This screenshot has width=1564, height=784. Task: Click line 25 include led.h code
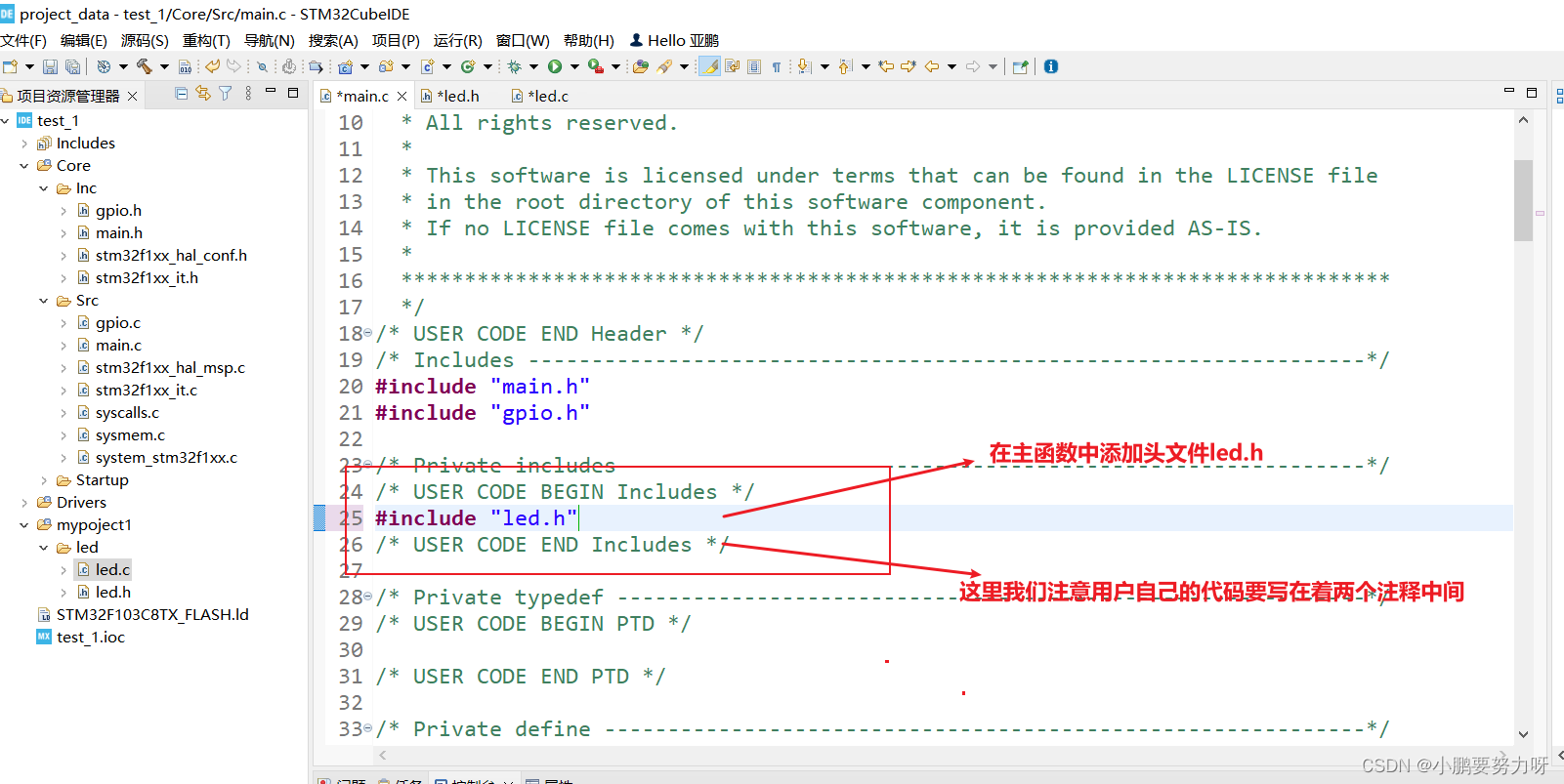tap(477, 518)
